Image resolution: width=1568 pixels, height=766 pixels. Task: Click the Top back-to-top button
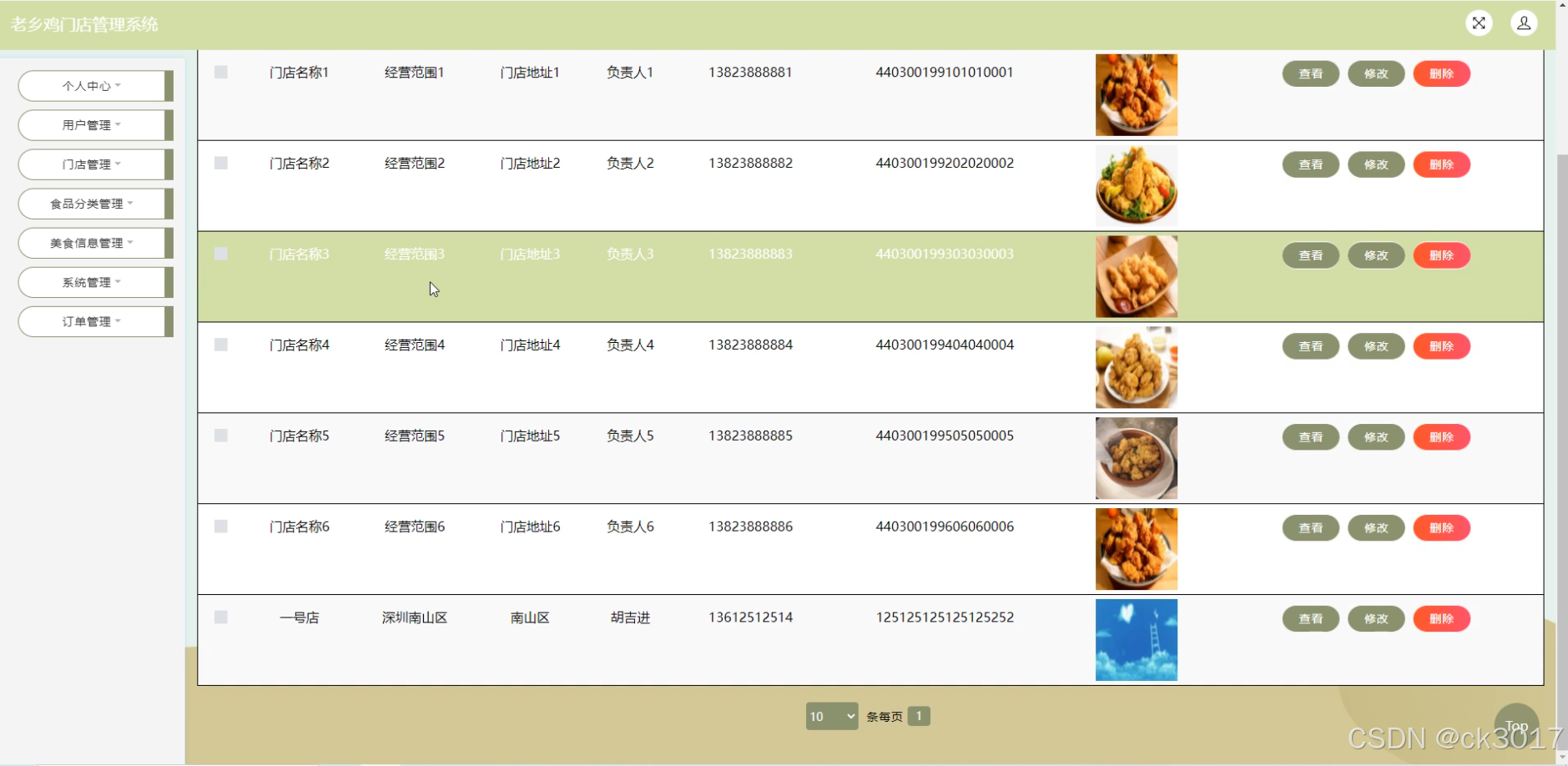point(1516,726)
